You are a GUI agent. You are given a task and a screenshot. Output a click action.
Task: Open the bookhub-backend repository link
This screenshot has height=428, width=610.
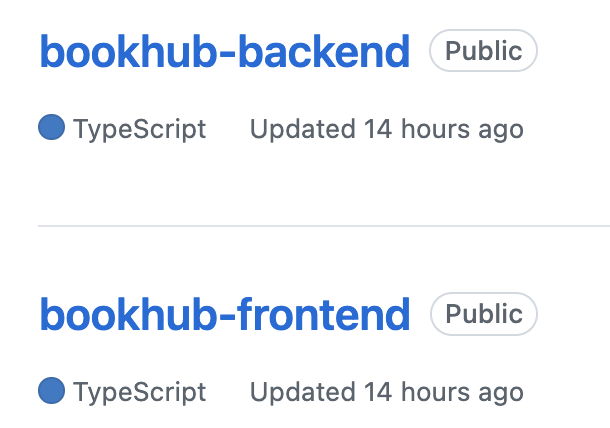[x=224, y=51]
